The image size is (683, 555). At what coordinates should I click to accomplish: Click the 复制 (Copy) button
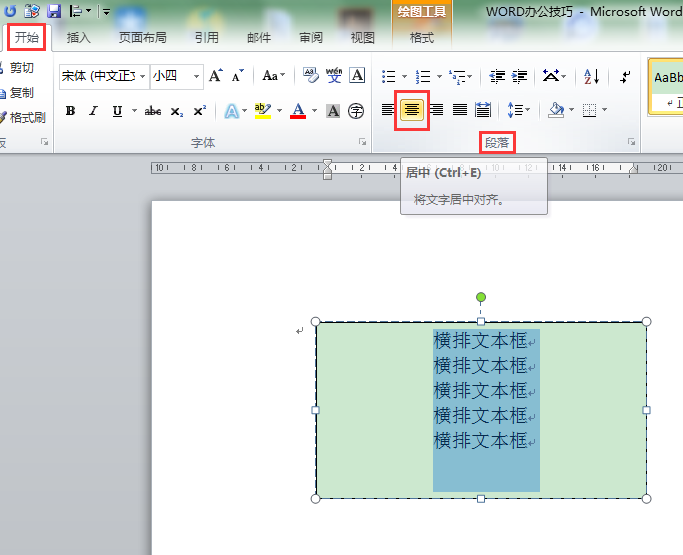(x=20, y=92)
